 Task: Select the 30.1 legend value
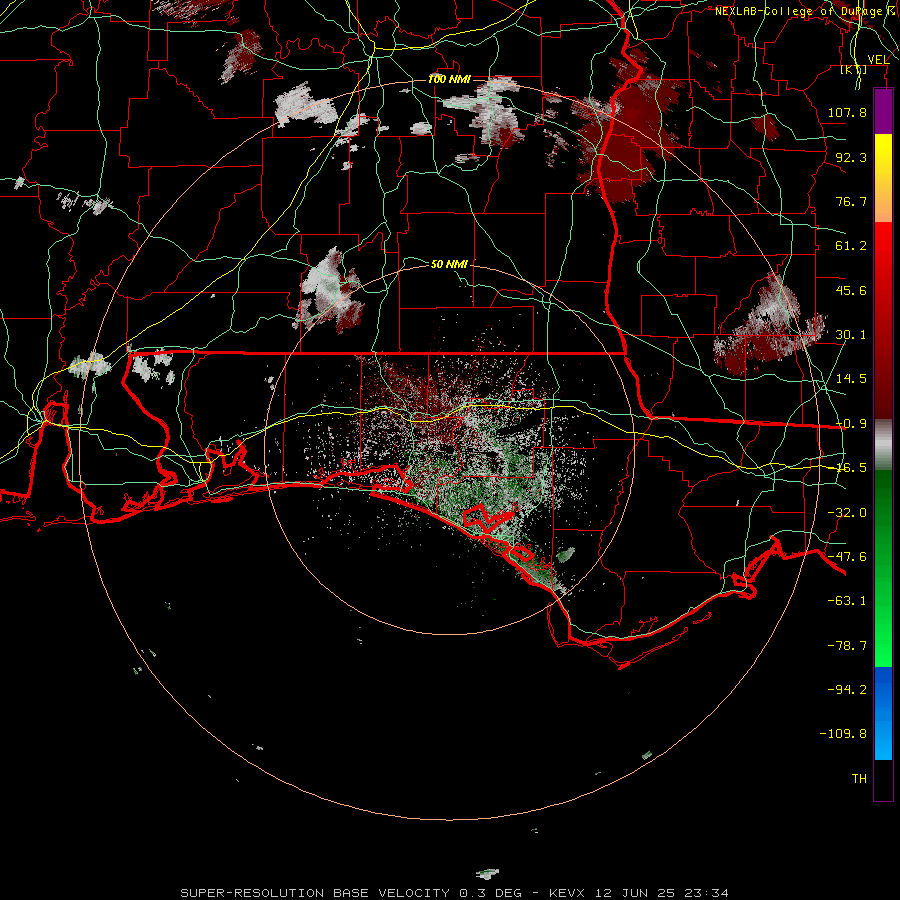(851, 335)
